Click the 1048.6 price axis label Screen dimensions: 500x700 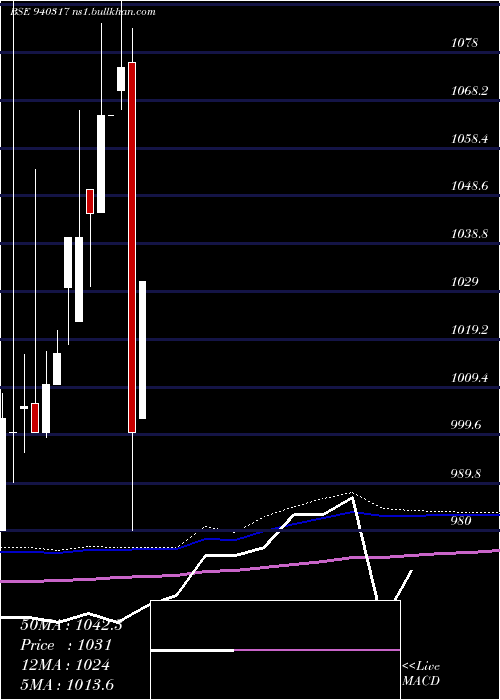(469, 186)
